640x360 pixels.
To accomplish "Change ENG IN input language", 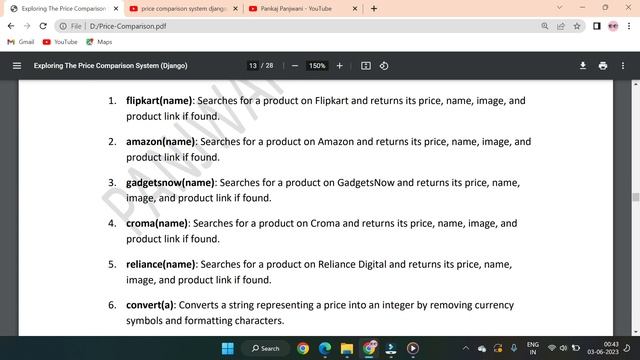I will (533, 348).
